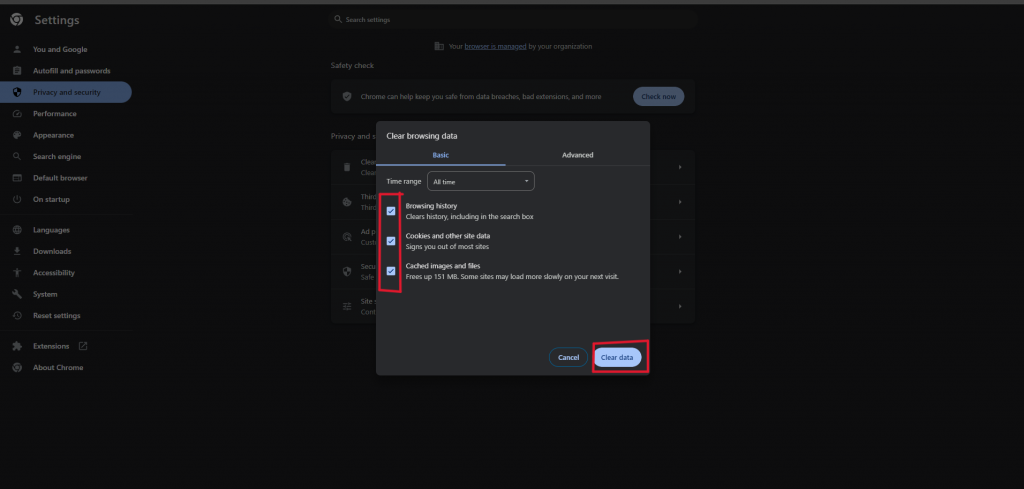Click the ad privacy icon in privacy list

(x=347, y=236)
